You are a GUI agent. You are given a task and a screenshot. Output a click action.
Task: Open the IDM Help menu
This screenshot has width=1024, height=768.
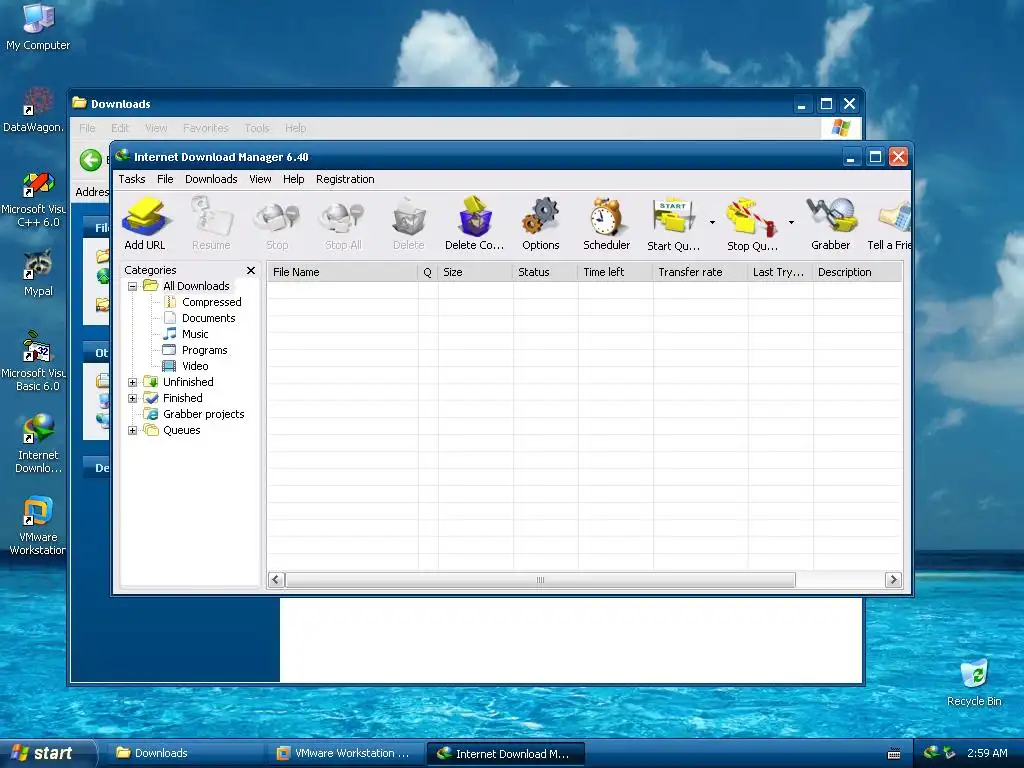point(293,179)
